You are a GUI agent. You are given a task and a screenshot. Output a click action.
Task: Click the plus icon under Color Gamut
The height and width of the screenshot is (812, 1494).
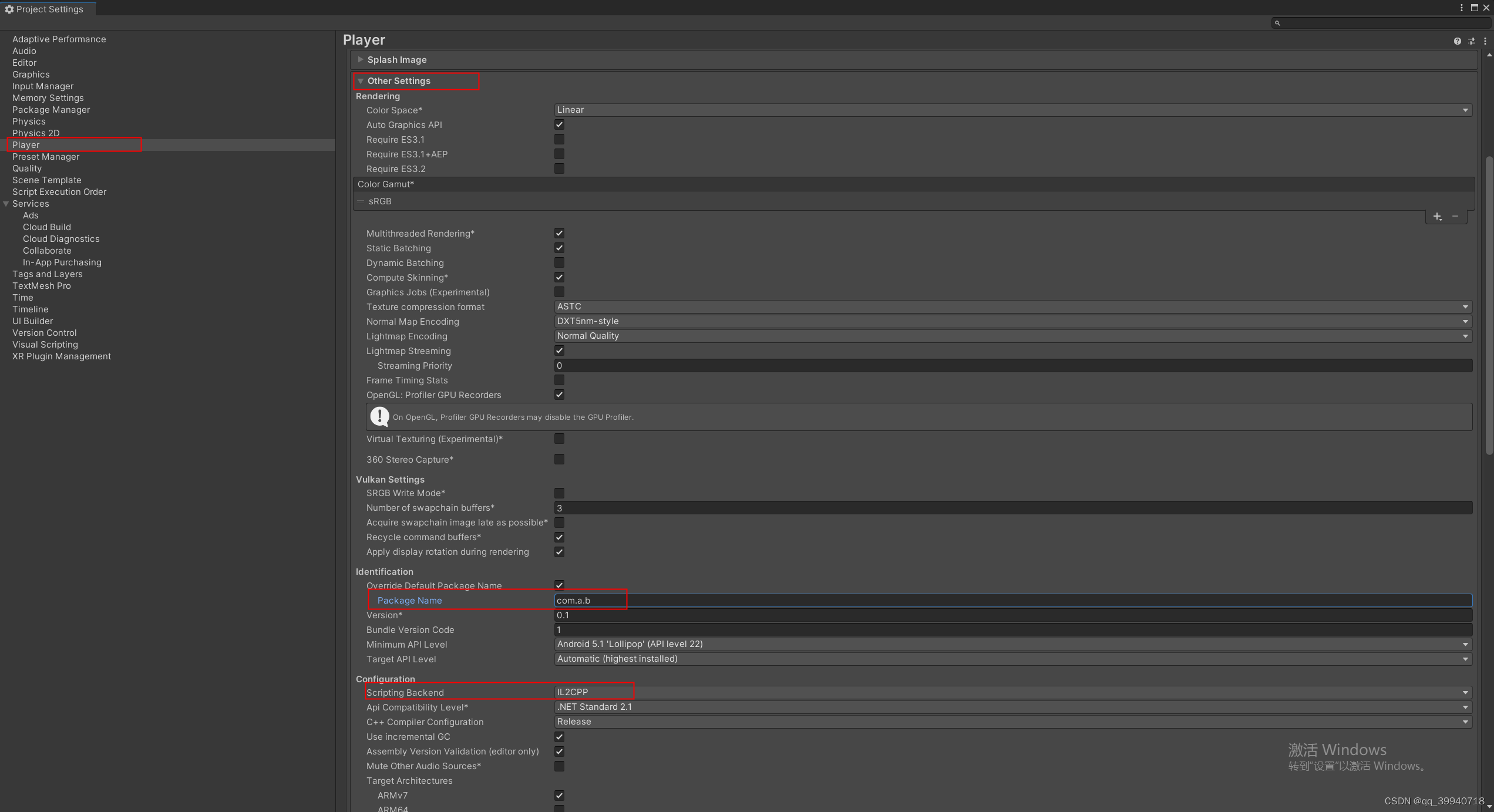click(x=1437, y=217)
